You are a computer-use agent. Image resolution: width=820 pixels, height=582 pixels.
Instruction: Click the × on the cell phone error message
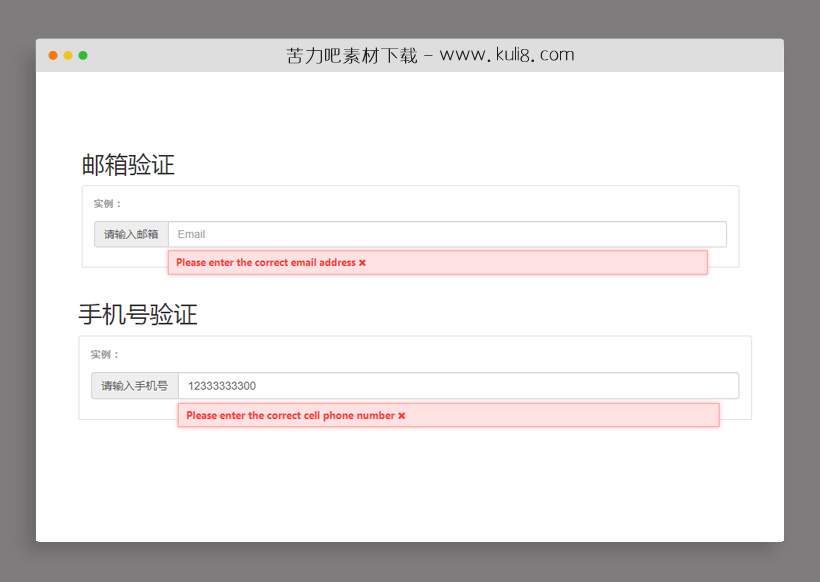click(401, 415)
